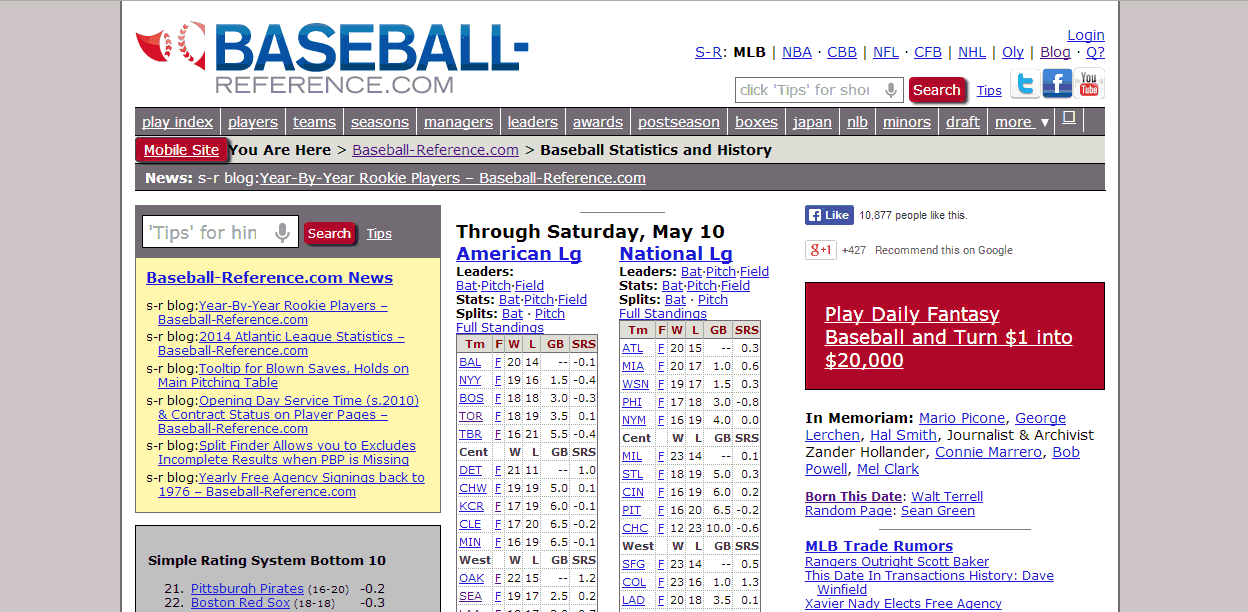Open the Facebook icon link
Image resolution: width=1248 pixels, height=612 pixels.
click(1057, 83)
